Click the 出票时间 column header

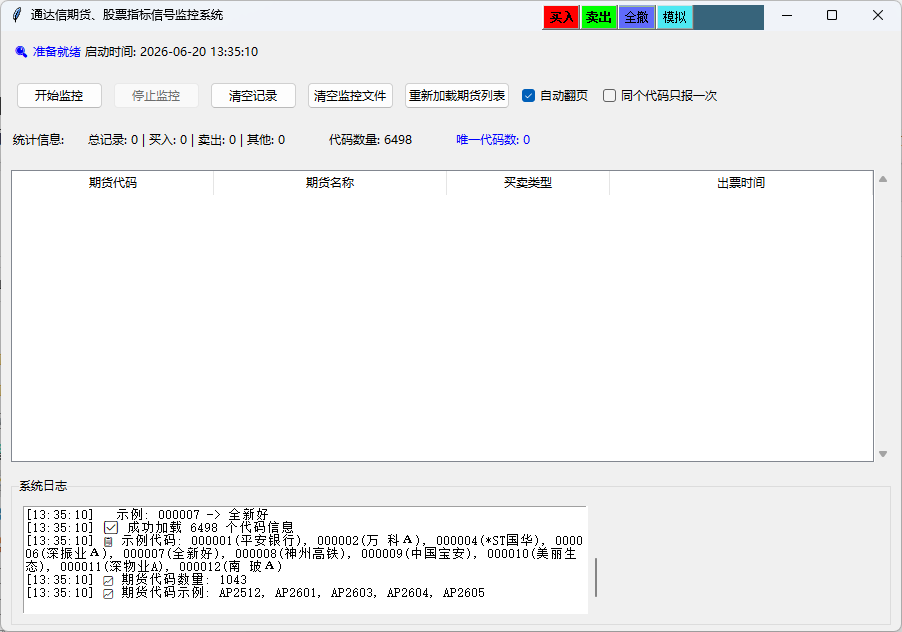point(741,183)
